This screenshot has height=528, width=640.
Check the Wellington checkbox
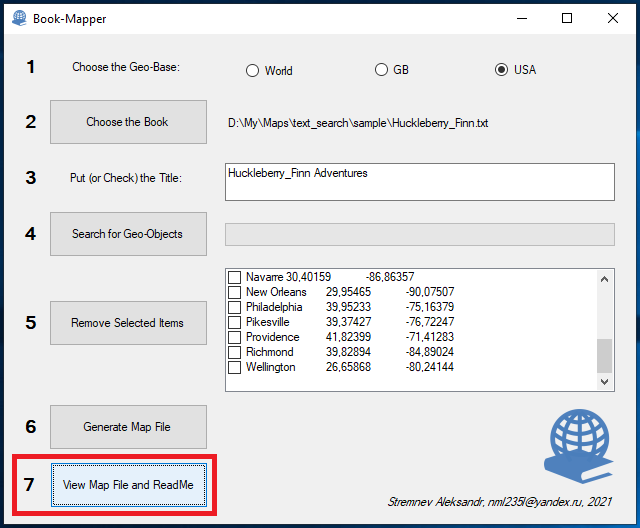[234, 367]
